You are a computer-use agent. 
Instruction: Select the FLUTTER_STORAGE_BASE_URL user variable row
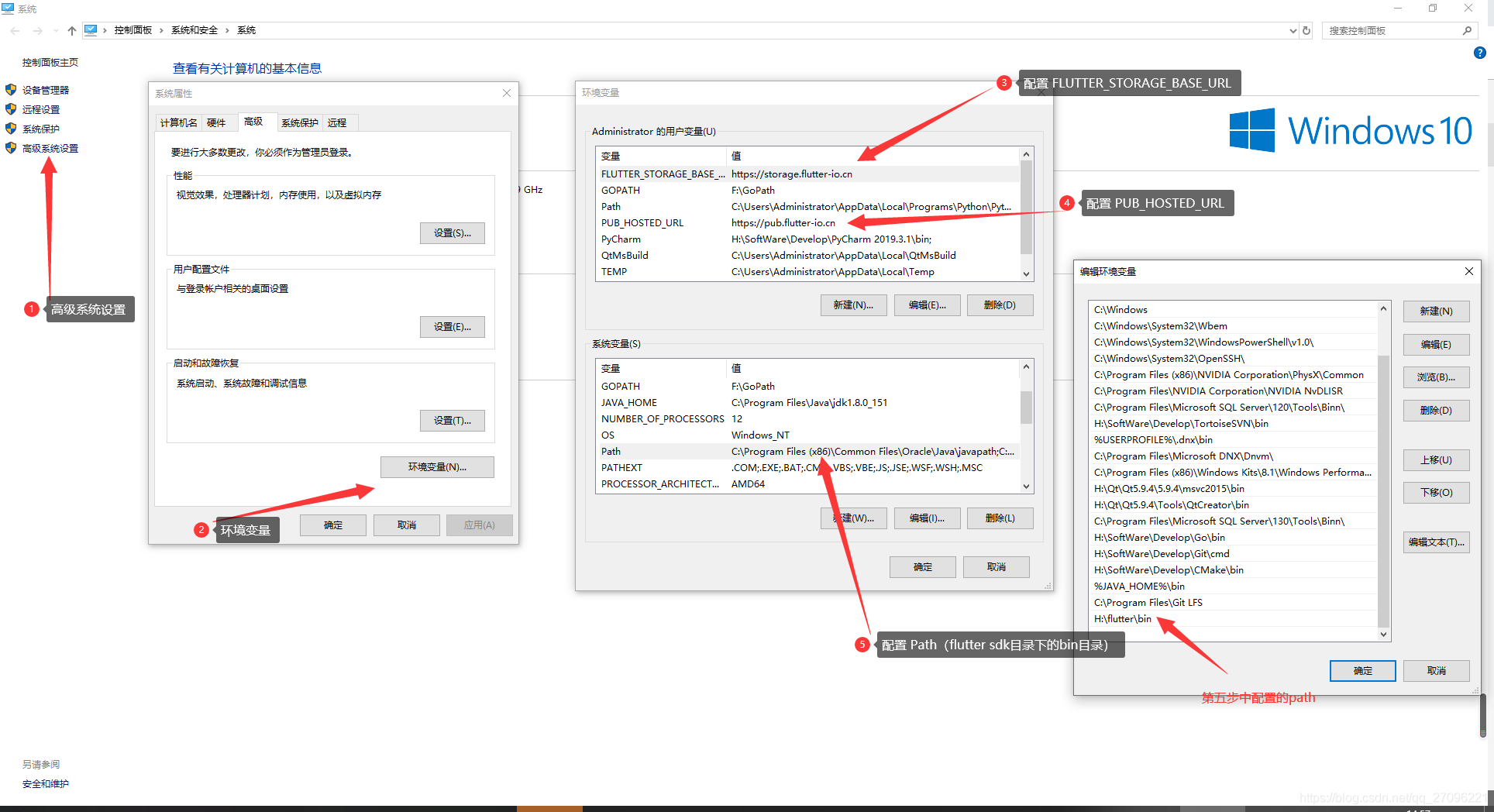click(809, 174)
